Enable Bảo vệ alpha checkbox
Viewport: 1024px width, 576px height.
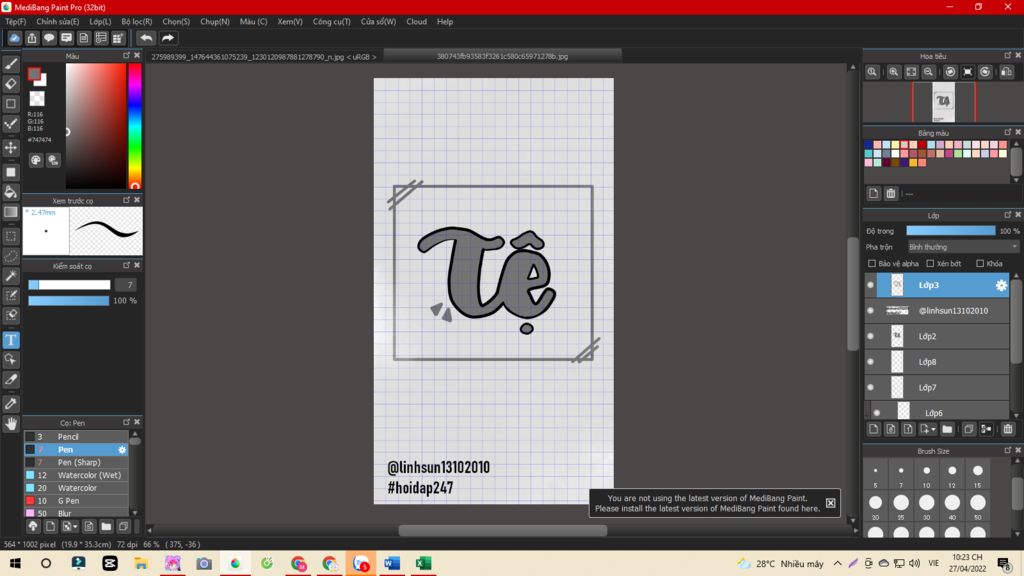click(872, 263)
